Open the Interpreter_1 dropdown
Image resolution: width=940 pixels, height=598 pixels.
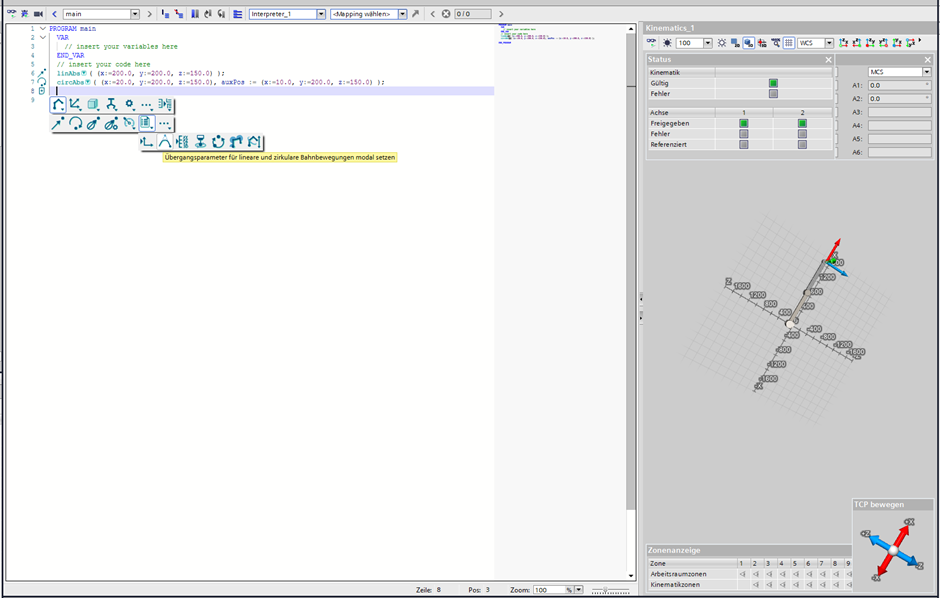click(320, 14)
